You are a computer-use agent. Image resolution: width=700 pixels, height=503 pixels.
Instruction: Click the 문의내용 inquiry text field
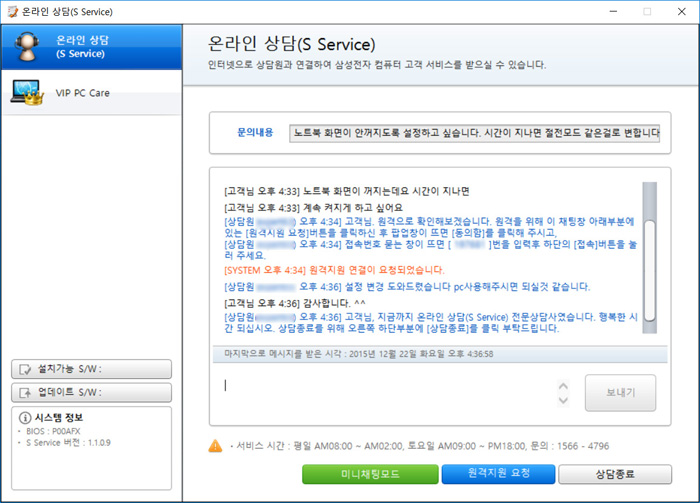tap(474, 133)
